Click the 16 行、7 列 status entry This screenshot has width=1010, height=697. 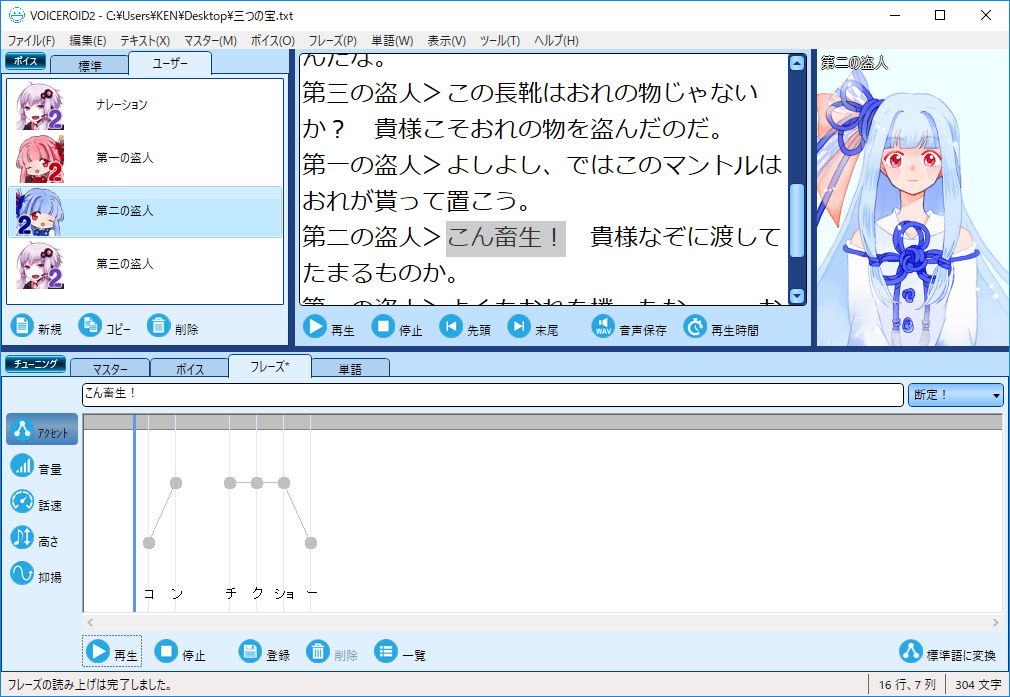coord(907,685)
